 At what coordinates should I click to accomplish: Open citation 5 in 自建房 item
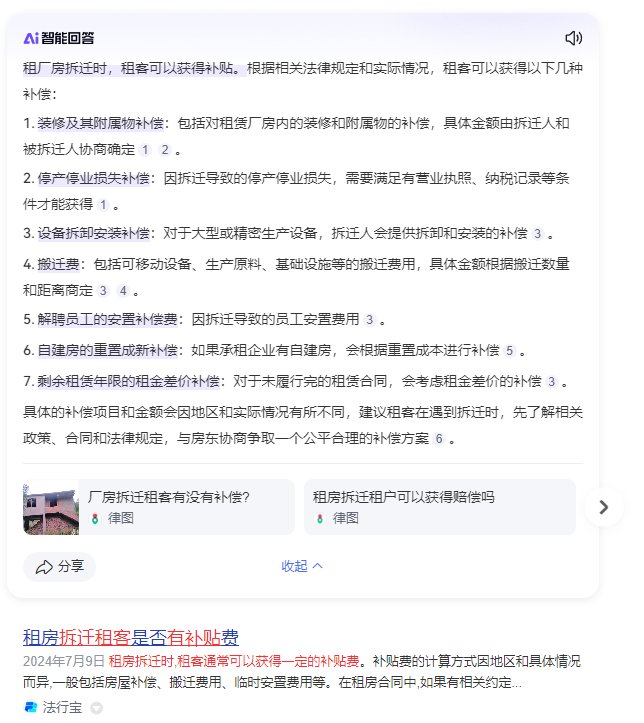[x=509, y=351]
